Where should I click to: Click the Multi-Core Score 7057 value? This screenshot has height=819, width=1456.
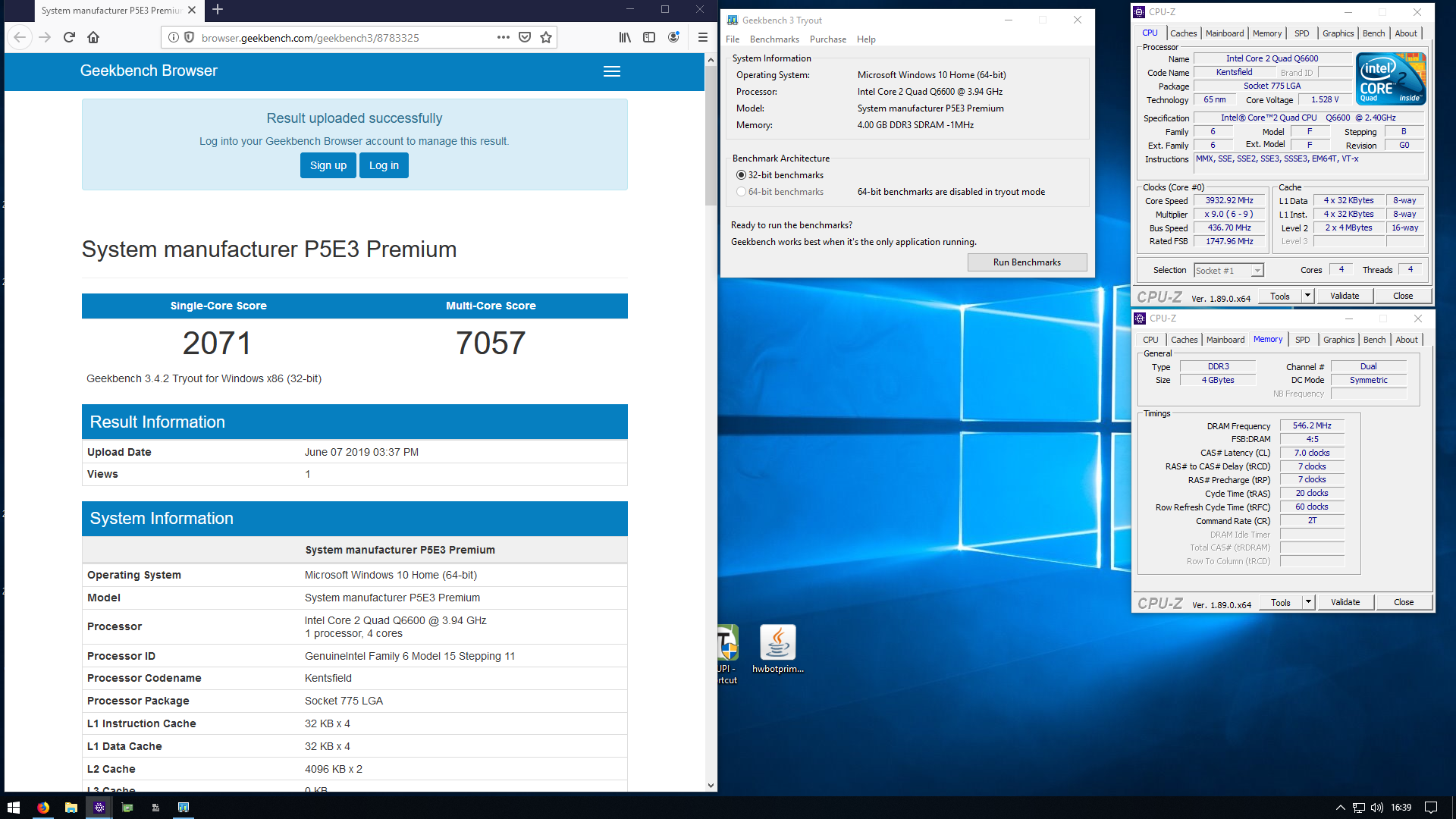(491, 344)
